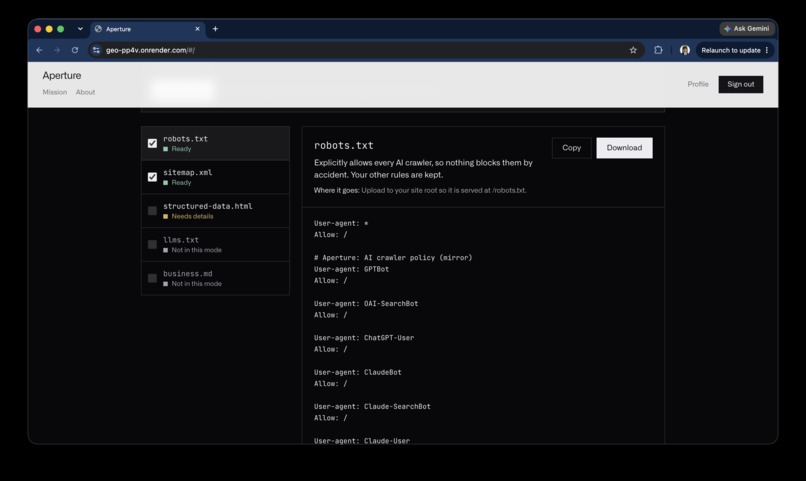Uncheck the robots.txt checkbox
The image size is (806, 481).
point(152,143)
